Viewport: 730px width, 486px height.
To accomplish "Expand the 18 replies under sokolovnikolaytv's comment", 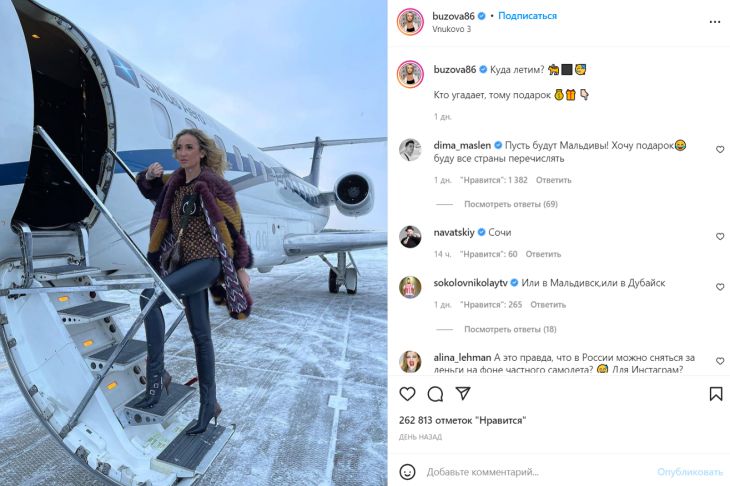I will [511, 329].
